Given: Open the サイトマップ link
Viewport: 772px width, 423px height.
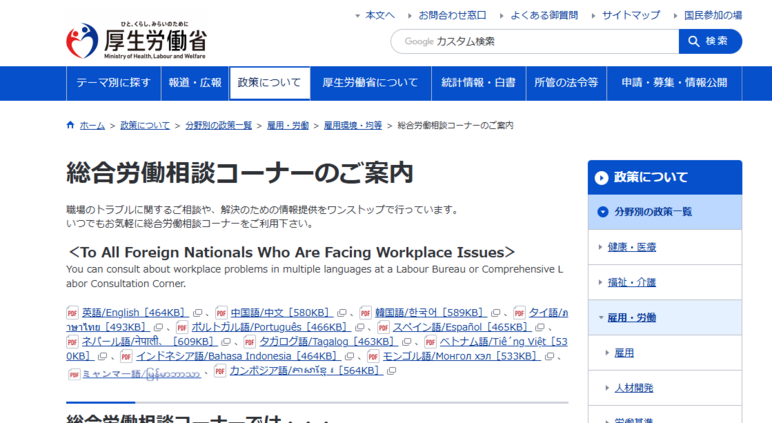Looking at the screenshot, I should pos(630,15).
